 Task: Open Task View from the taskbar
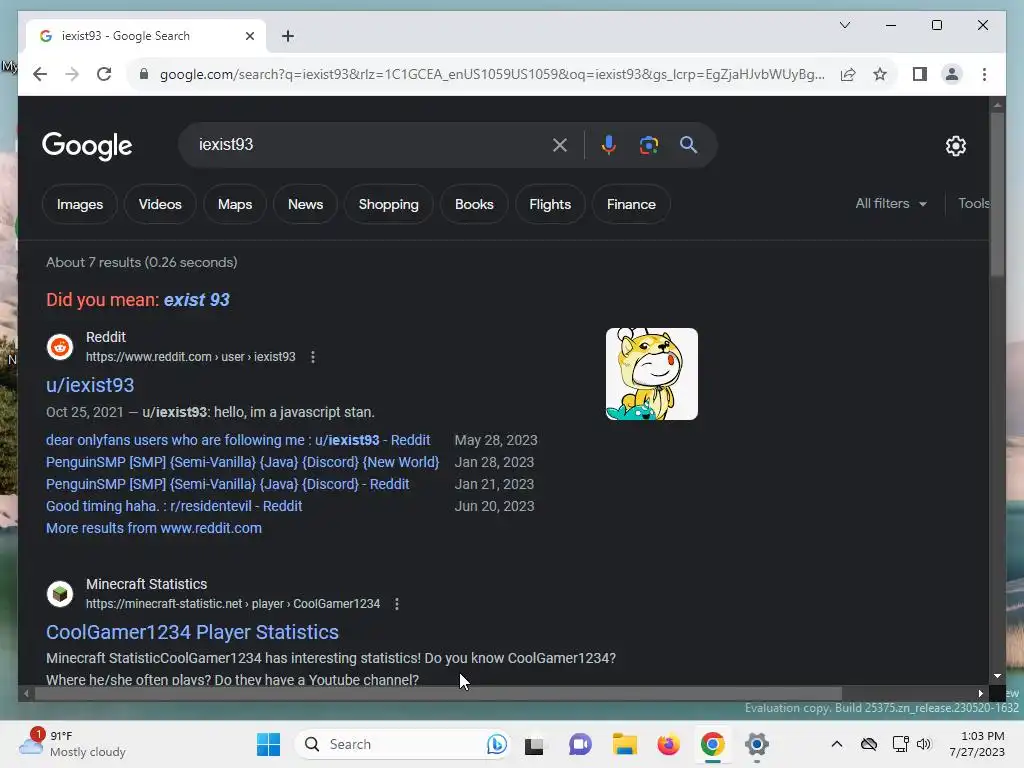[534, 744]
